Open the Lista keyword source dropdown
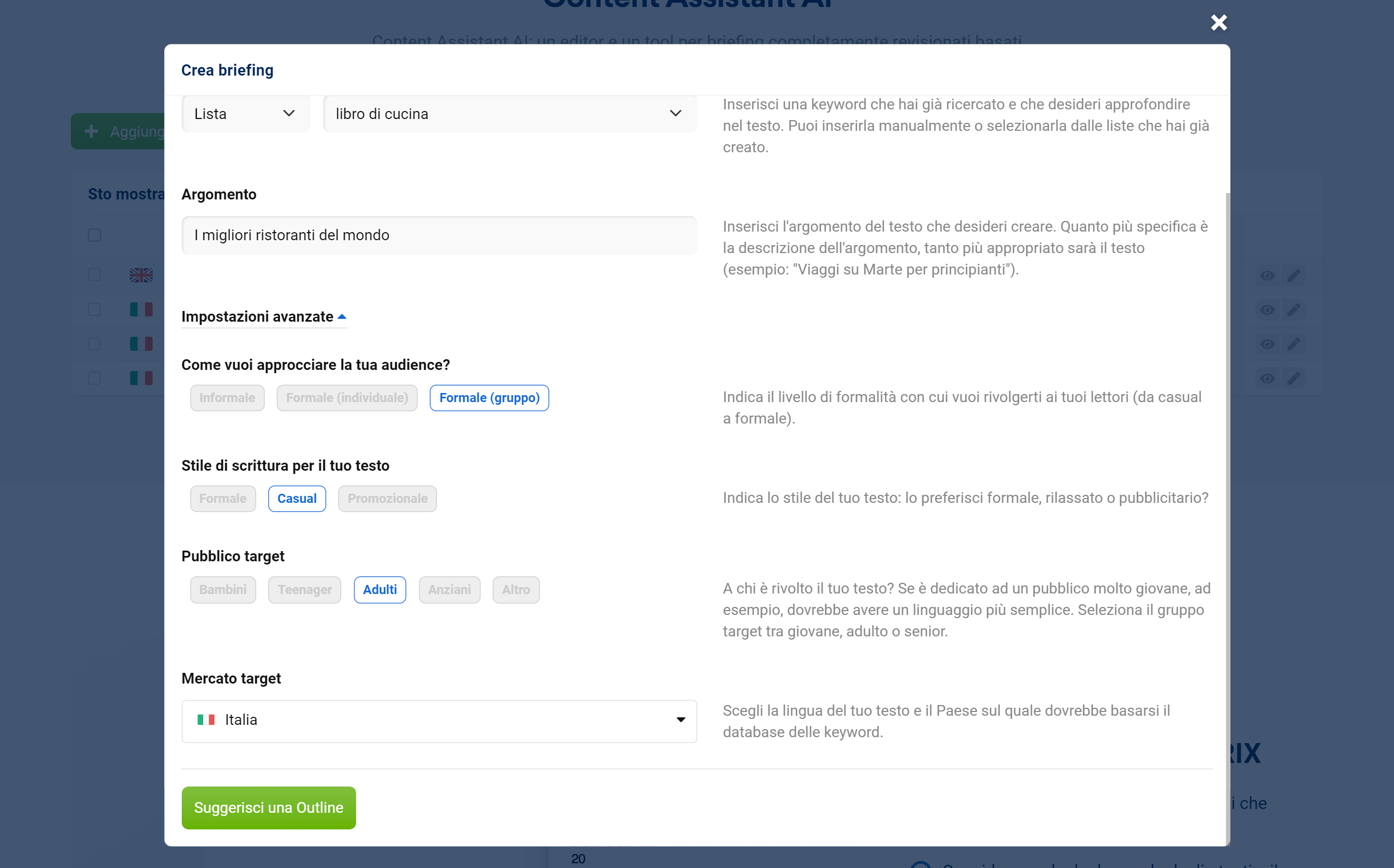The height and width of the screenshot is (868, 1394). coord(246,114)
